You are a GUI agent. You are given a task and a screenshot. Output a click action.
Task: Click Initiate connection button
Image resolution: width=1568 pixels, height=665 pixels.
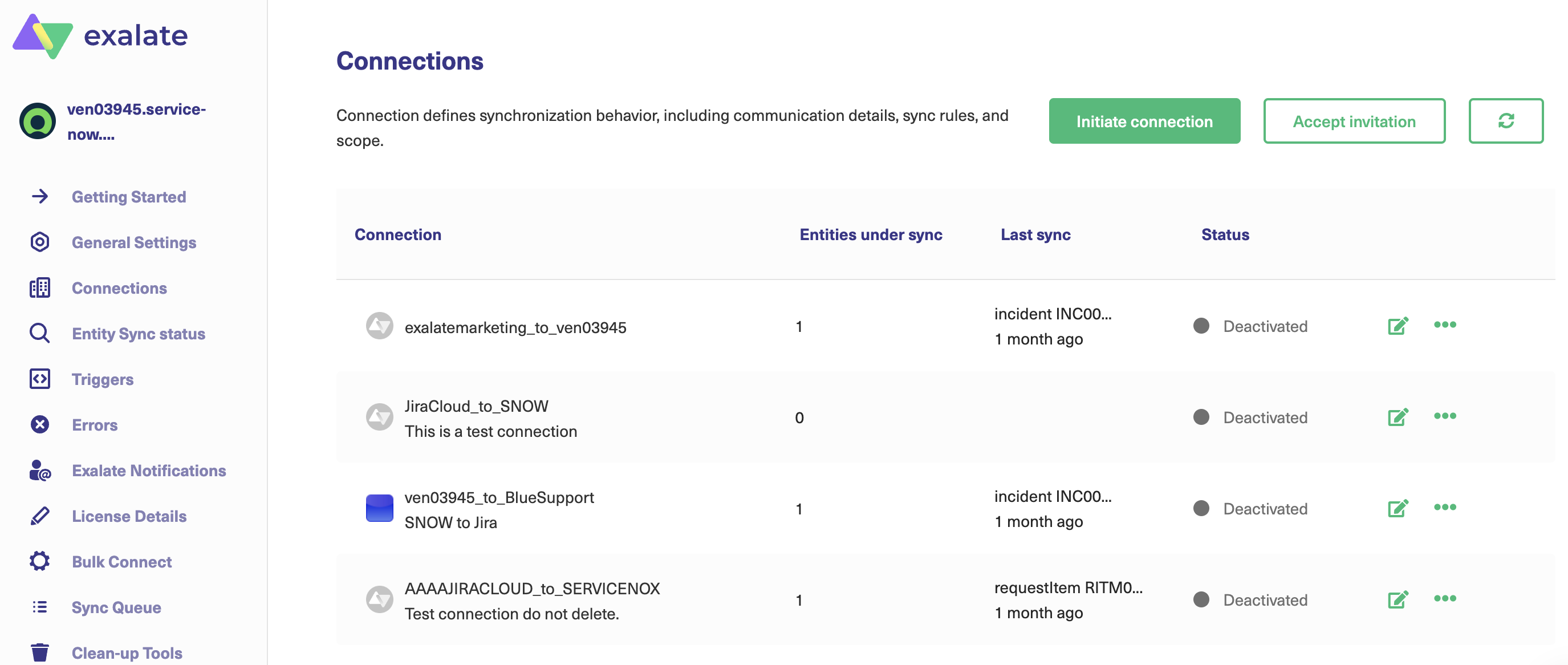click(1144, 120)
